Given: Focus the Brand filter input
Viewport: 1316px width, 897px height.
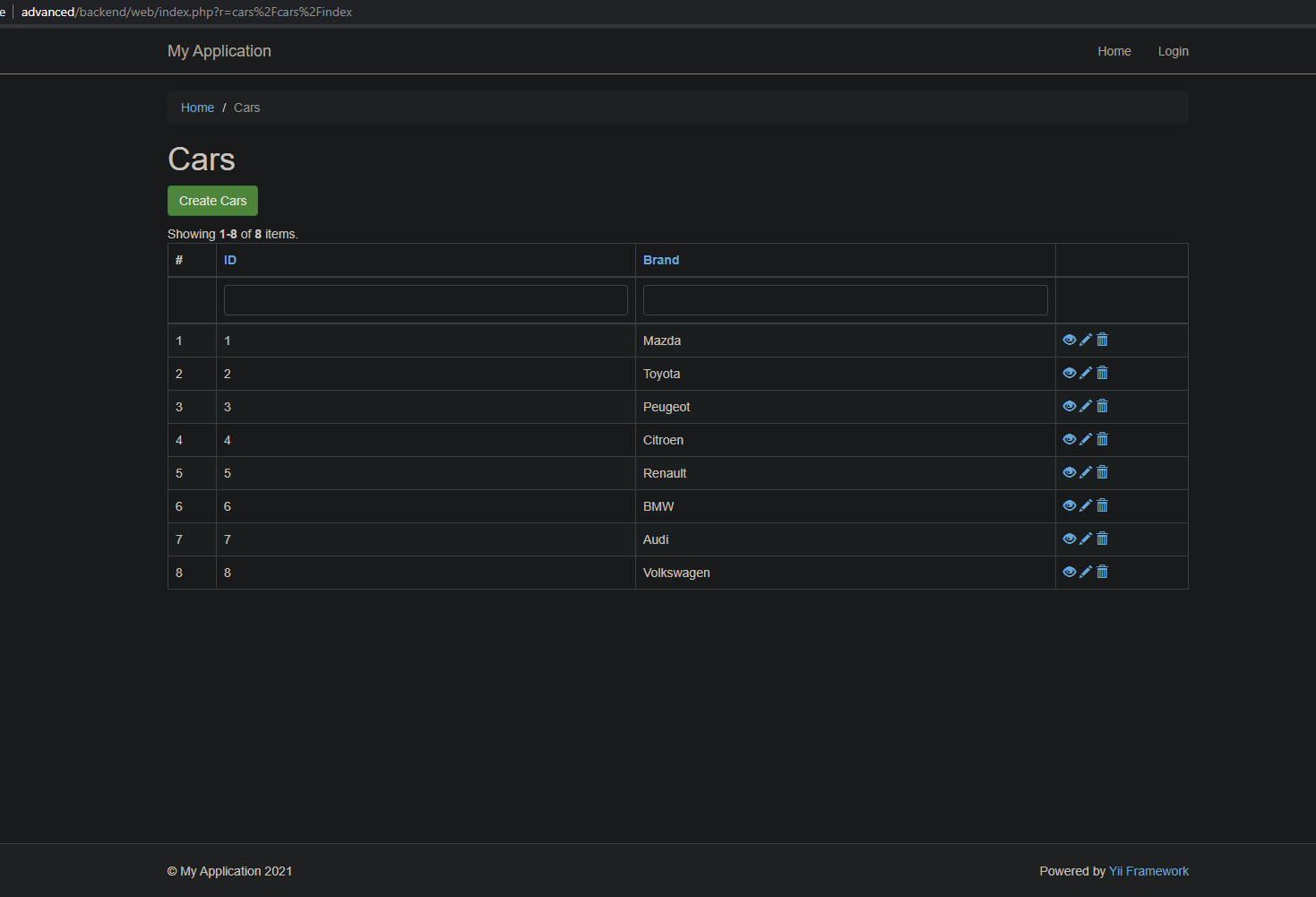Looking at the screenshot, I should tap(846, 300).
